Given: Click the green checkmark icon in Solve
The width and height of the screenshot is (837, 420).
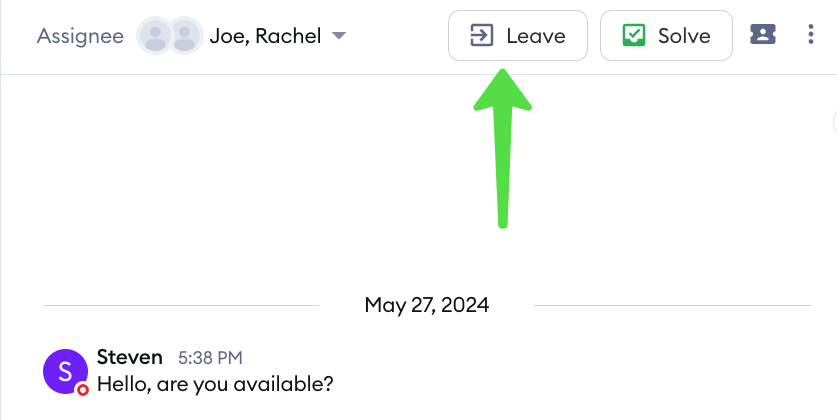Looking at the screenshot, I should point(634,36).
